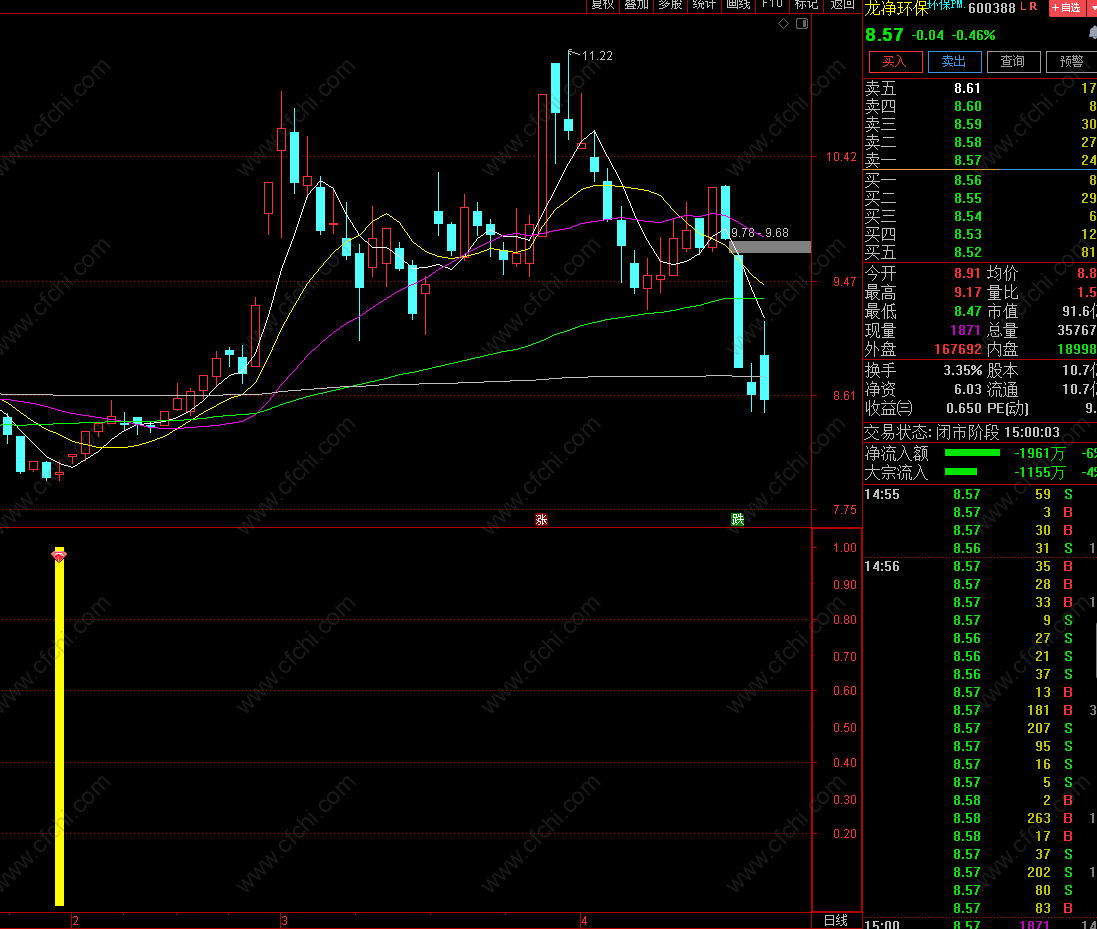The width and height of the screenshot is (1097, 929).
Task: Click the 净流入额 green bar
Action: coord(972,453)
